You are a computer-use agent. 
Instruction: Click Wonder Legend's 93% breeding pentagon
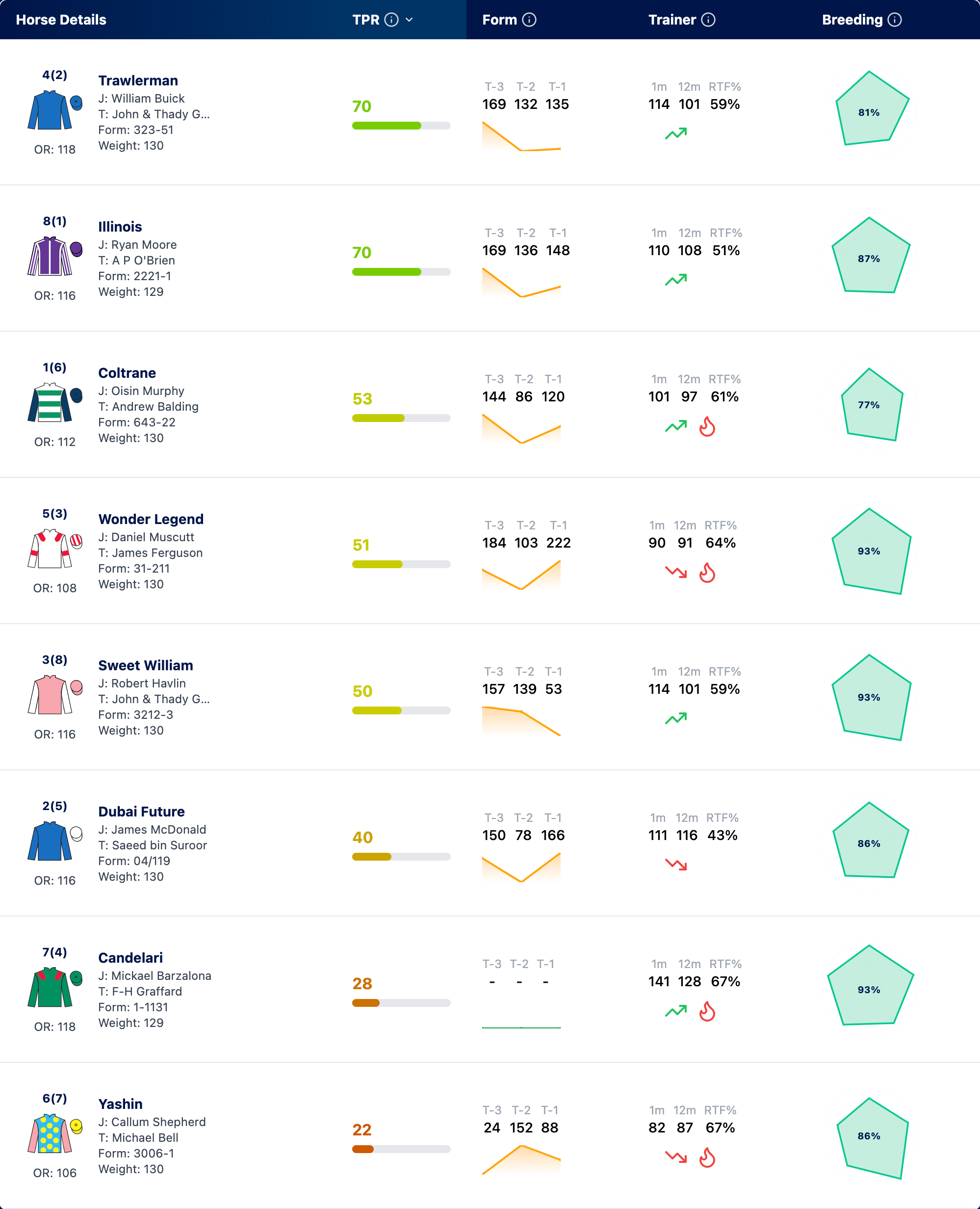870,551
